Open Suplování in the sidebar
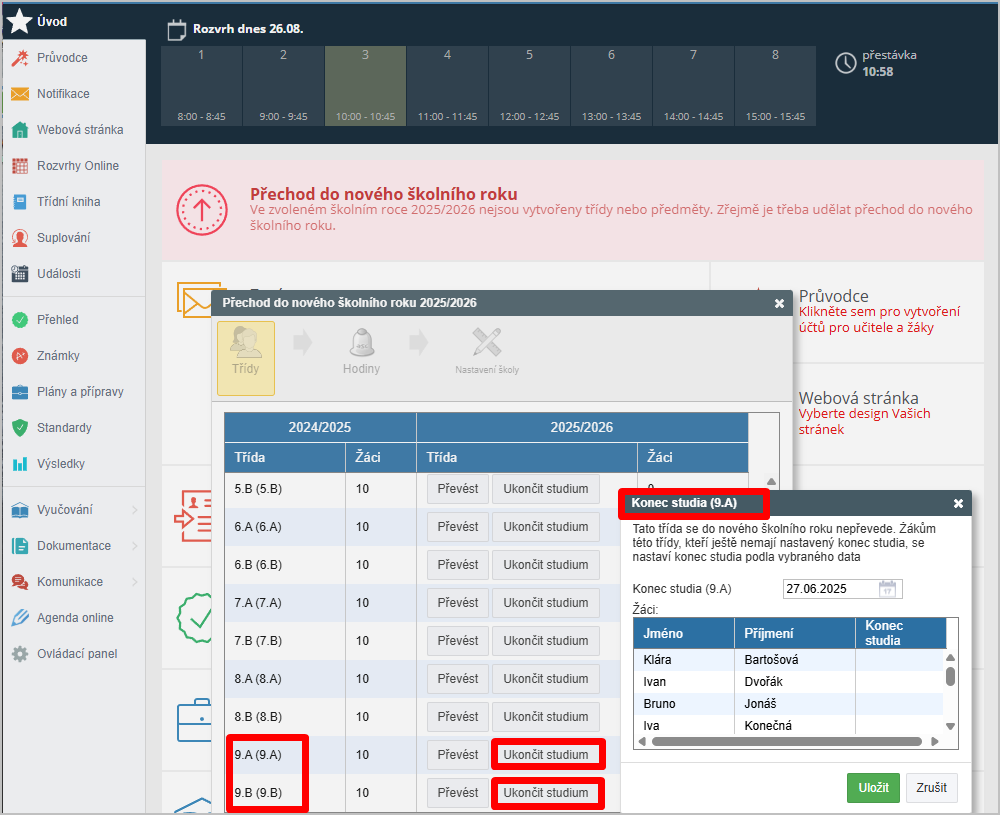 click(x=63, y=238)
